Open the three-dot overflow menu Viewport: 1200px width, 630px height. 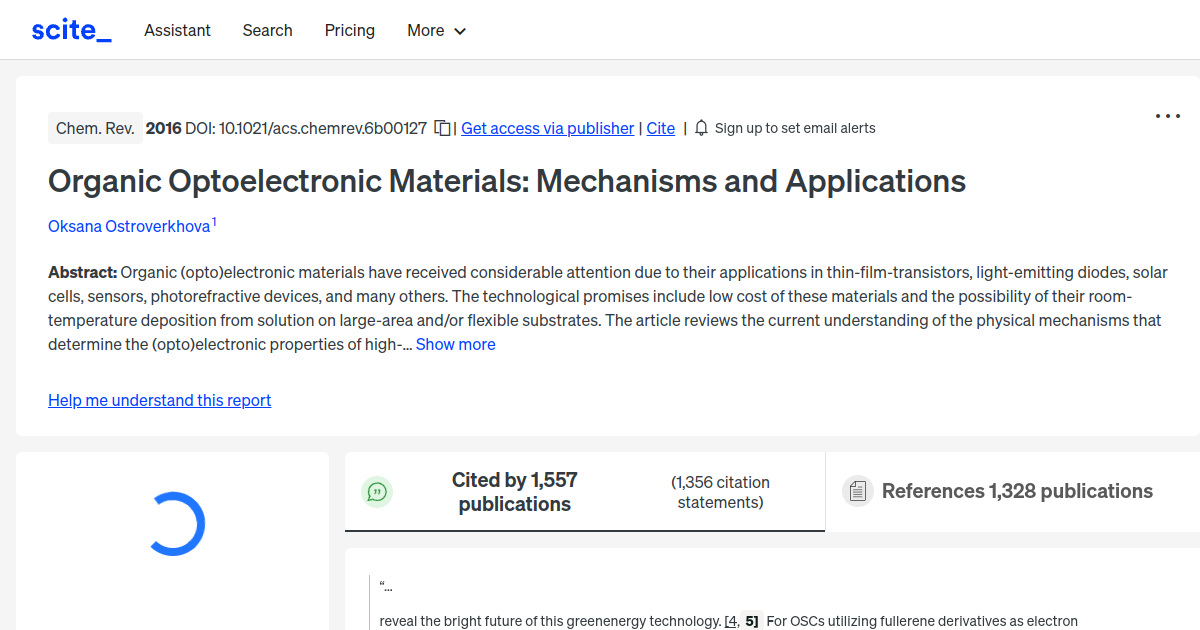[1167, 116]
